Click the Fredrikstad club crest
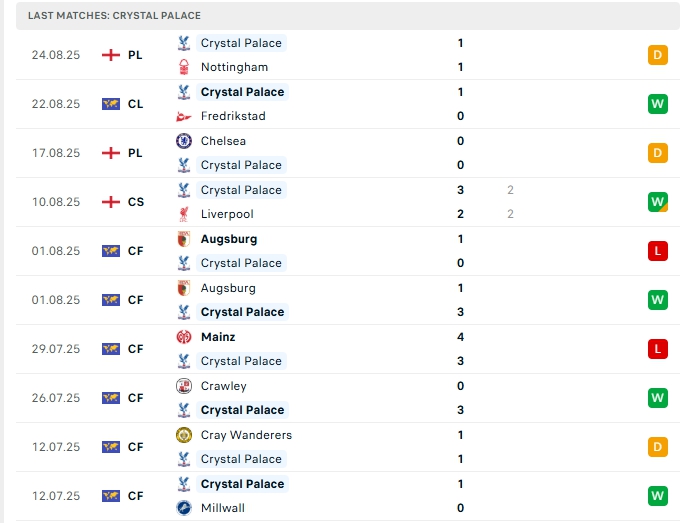This screenshot has width=689, height=523. [183, 116]
